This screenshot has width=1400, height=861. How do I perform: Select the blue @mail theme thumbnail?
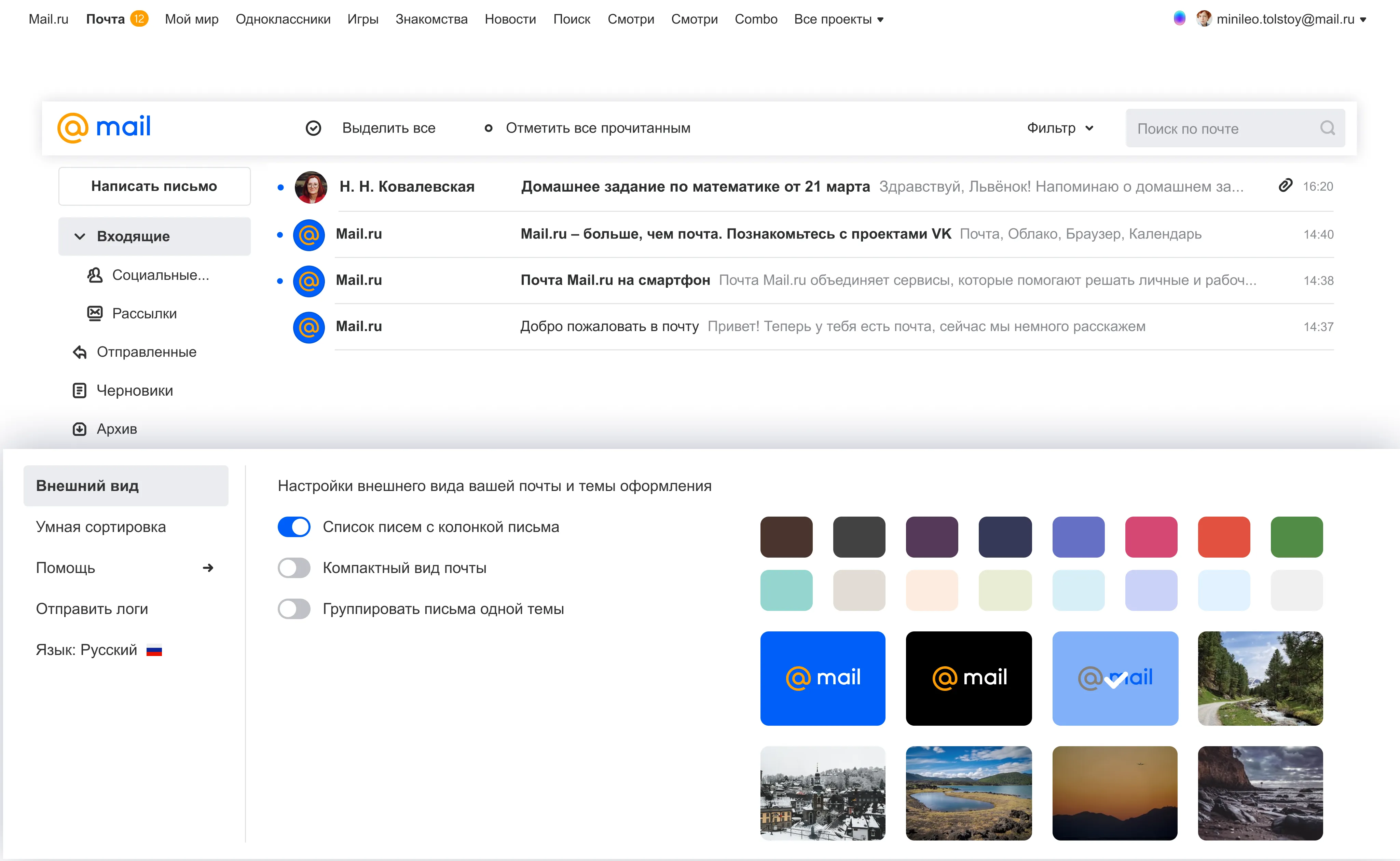(823, 678)
